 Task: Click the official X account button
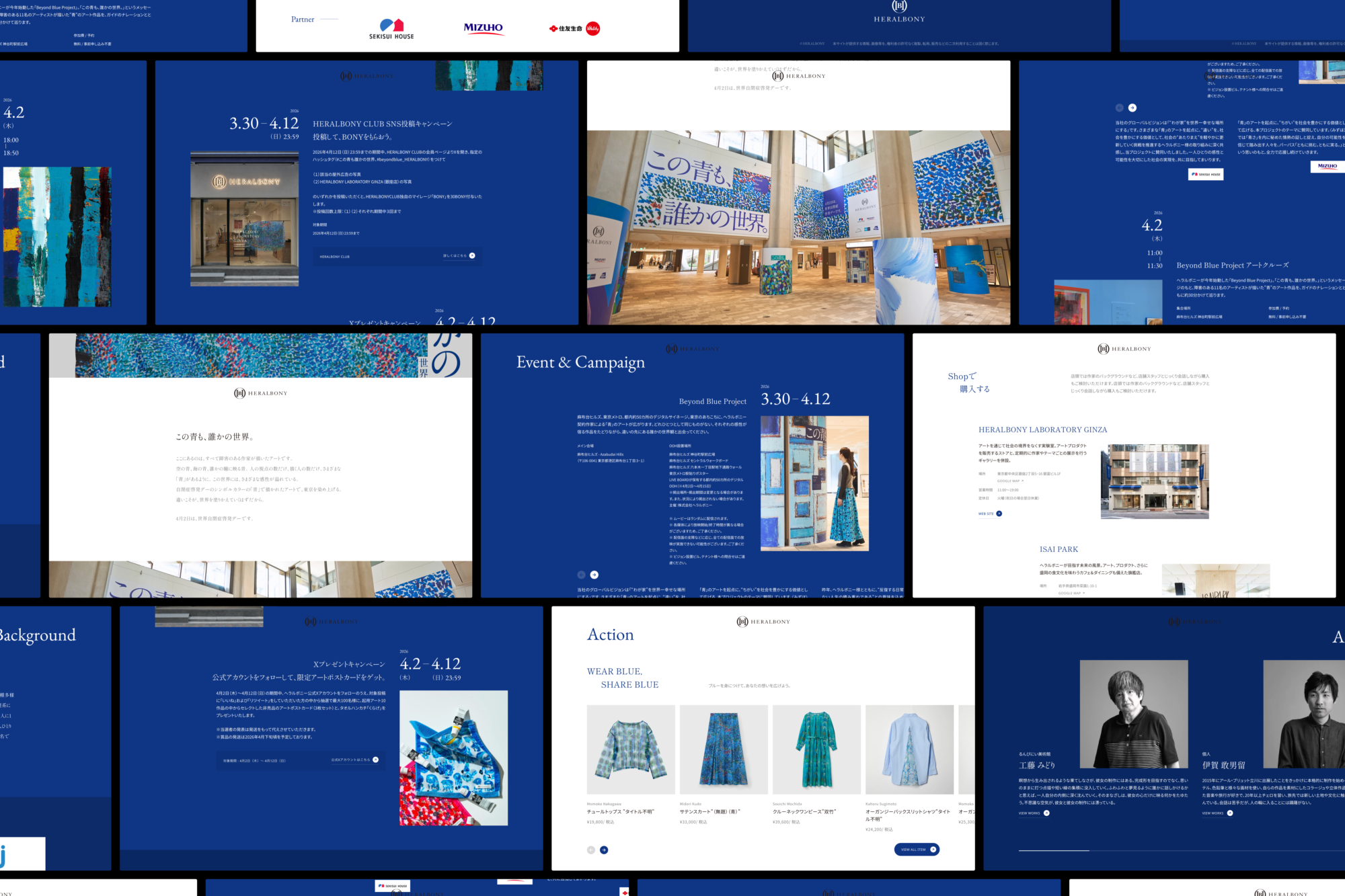tap(355, 760)
